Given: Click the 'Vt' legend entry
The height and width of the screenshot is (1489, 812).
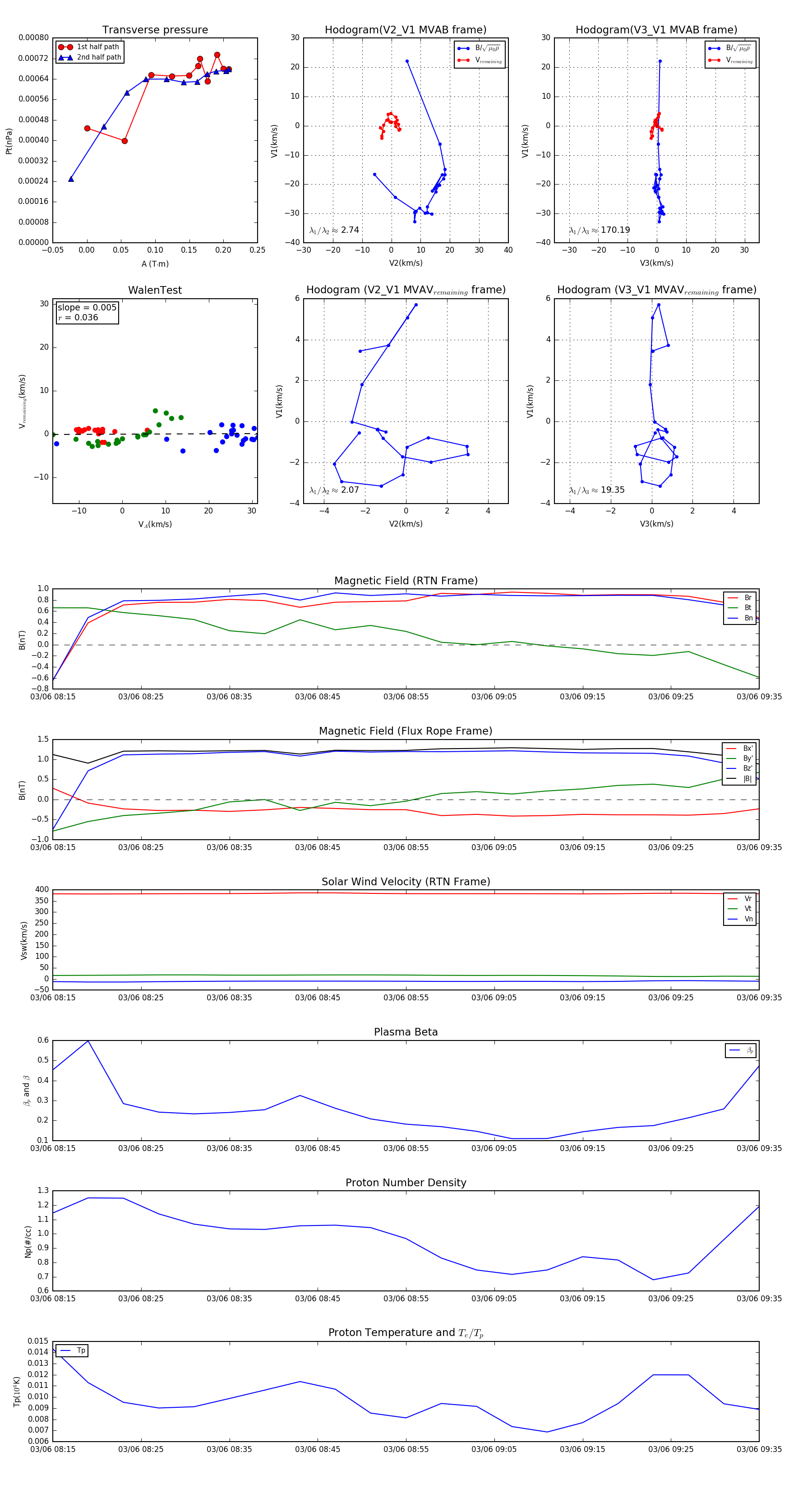Looking at the screenshot, I should click(740, 909).
